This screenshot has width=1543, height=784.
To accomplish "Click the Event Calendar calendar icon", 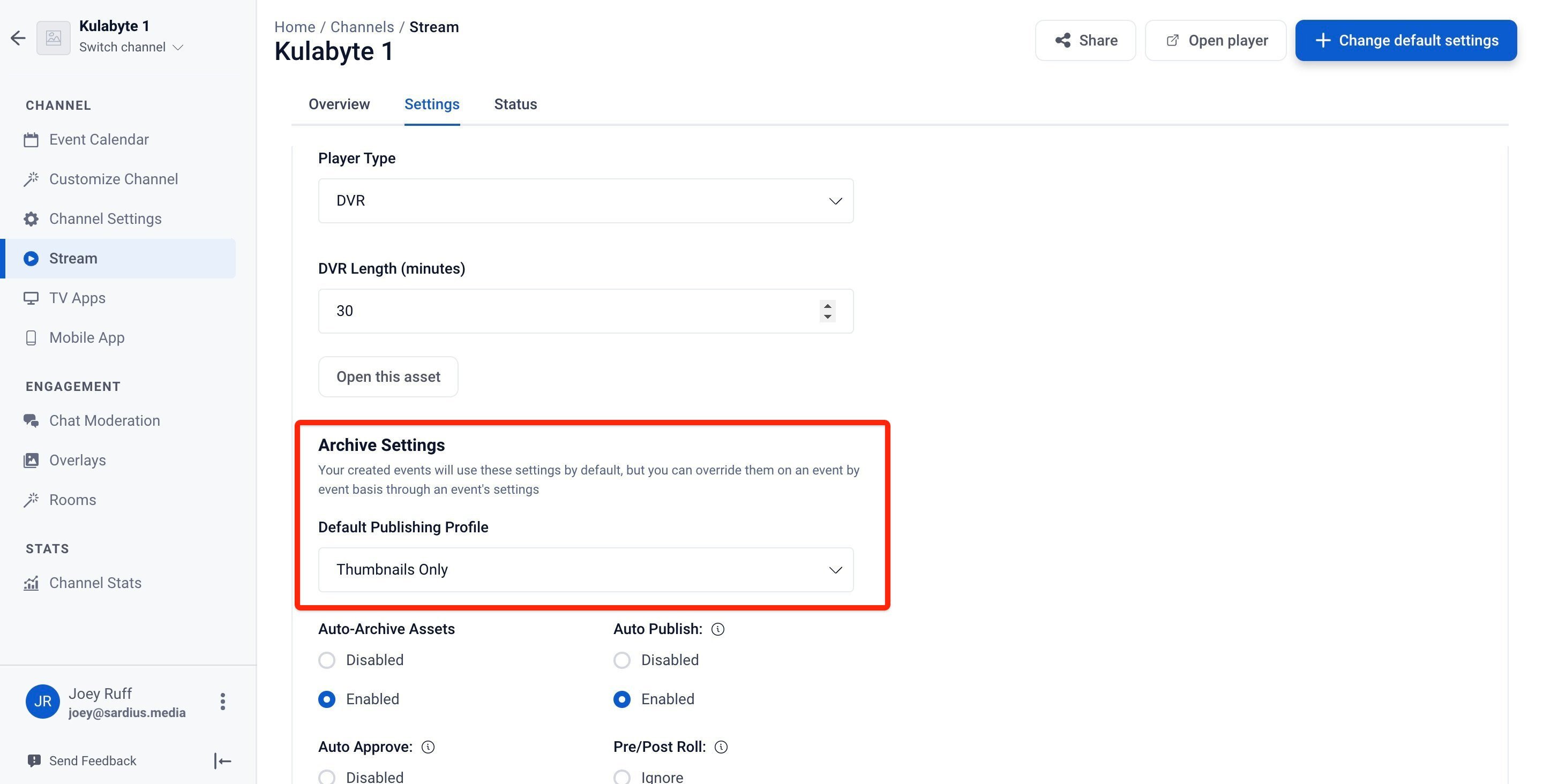I will click(31, 140).
